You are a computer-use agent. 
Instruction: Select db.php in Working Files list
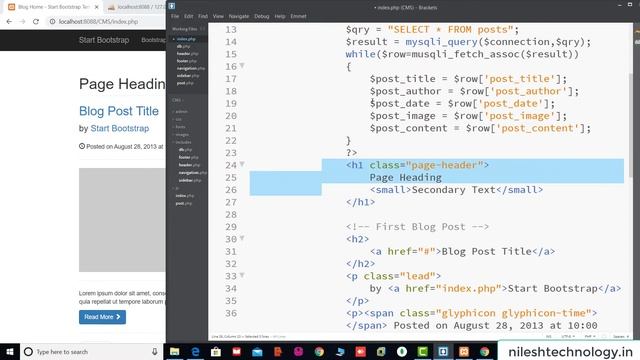(x=183, y=46)
